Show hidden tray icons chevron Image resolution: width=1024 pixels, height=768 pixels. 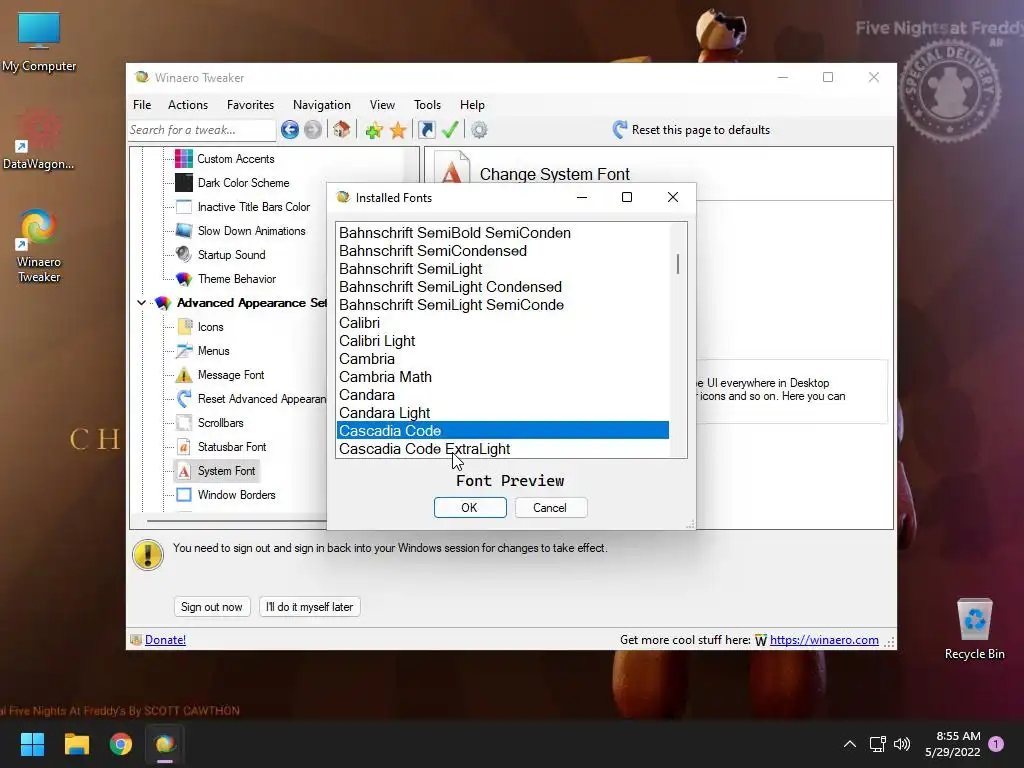[x=850, y=744]
